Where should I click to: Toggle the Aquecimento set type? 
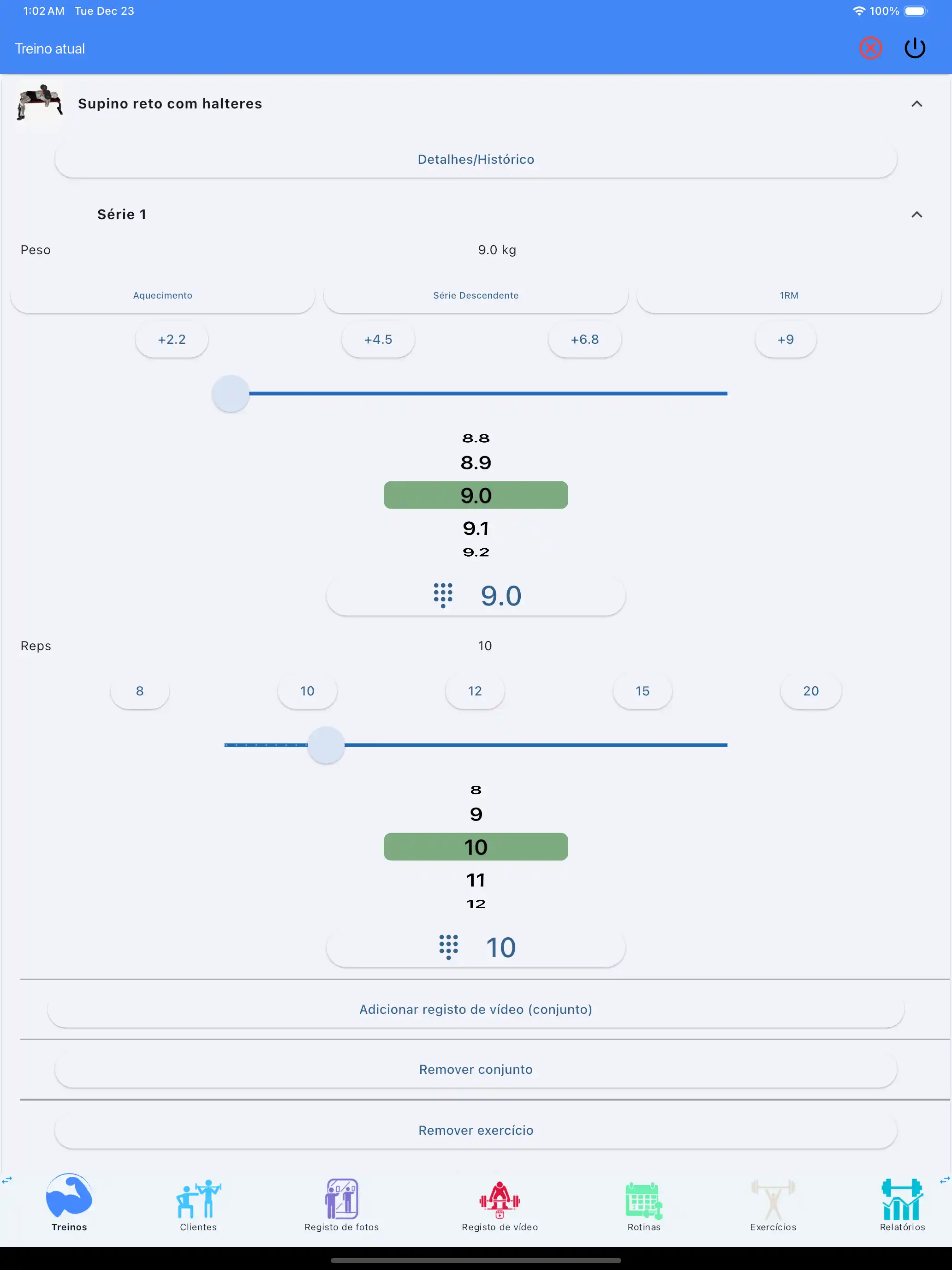[x=162, y=296]
